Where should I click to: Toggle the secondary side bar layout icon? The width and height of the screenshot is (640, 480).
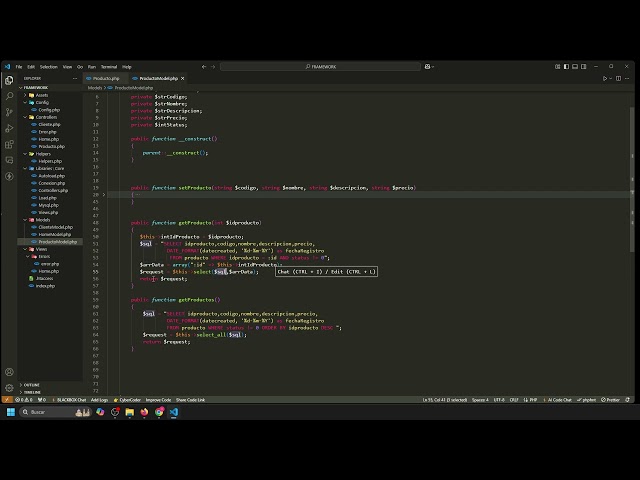[584, 67]
